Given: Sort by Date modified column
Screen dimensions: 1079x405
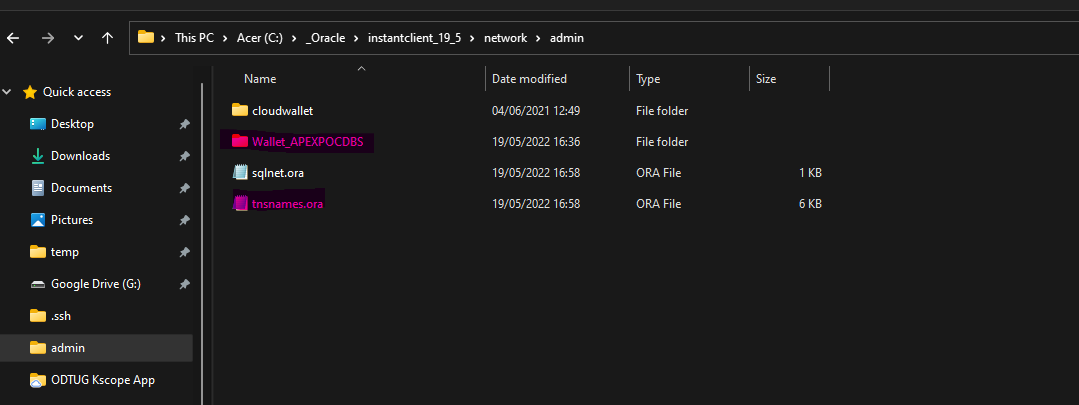Looking at the screenshot, I should [x=529, y=79].
